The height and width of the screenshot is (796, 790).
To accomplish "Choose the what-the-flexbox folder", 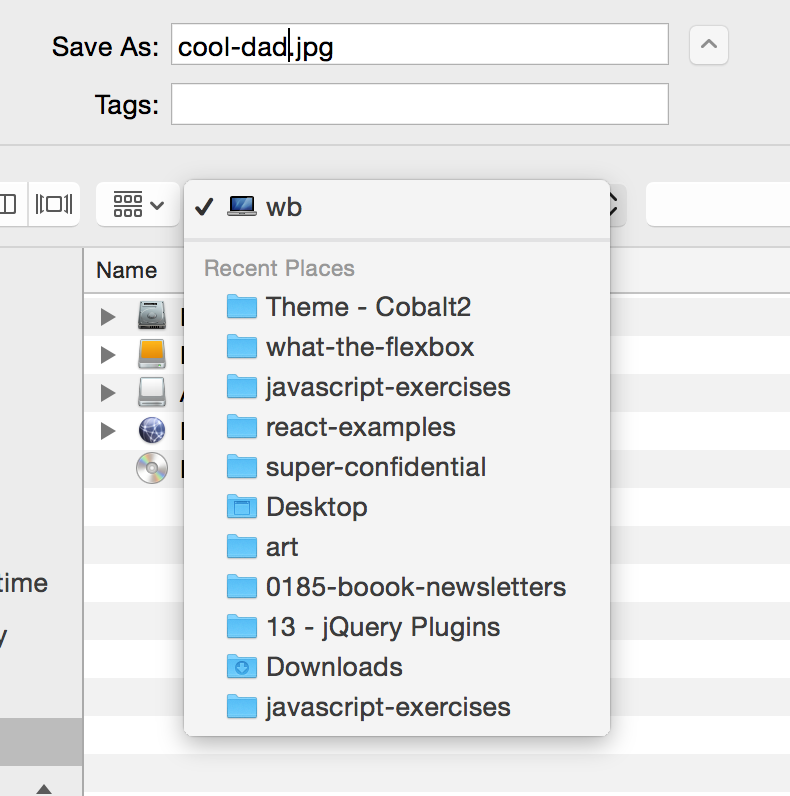I will pos(397,347).
